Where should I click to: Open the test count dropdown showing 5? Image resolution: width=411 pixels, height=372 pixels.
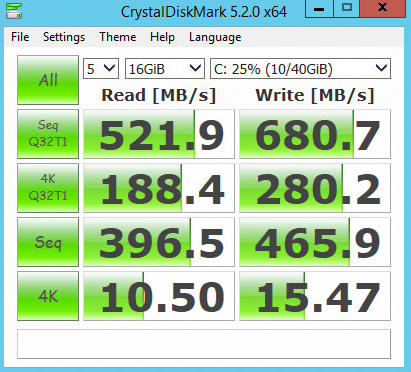101,69
